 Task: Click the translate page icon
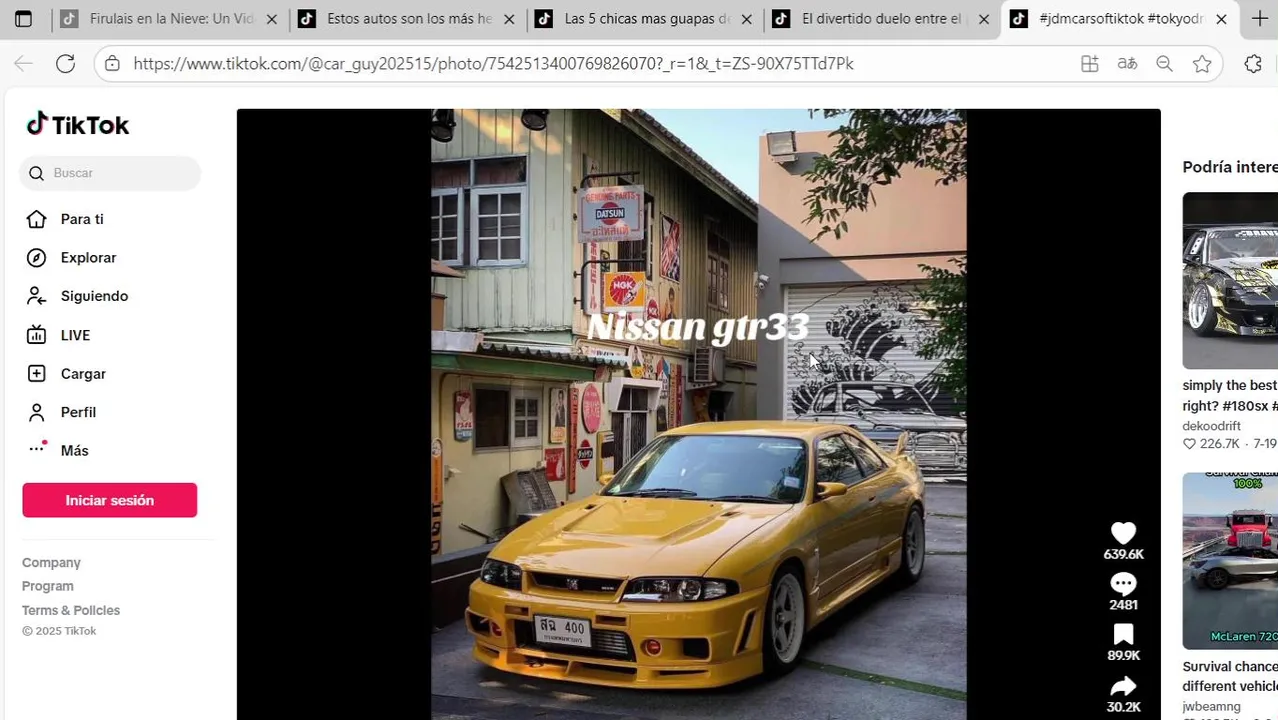[x=1127, y=63]
